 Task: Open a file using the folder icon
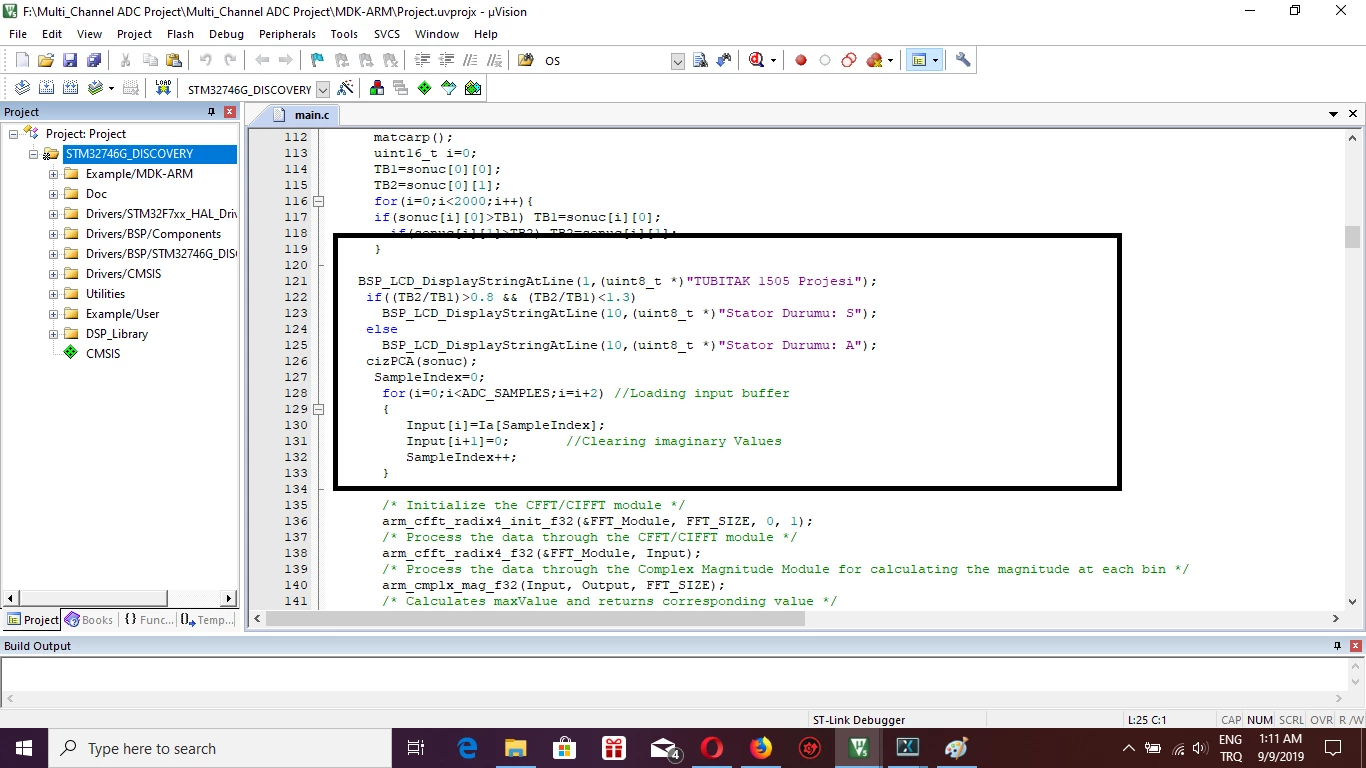(46, 60)
